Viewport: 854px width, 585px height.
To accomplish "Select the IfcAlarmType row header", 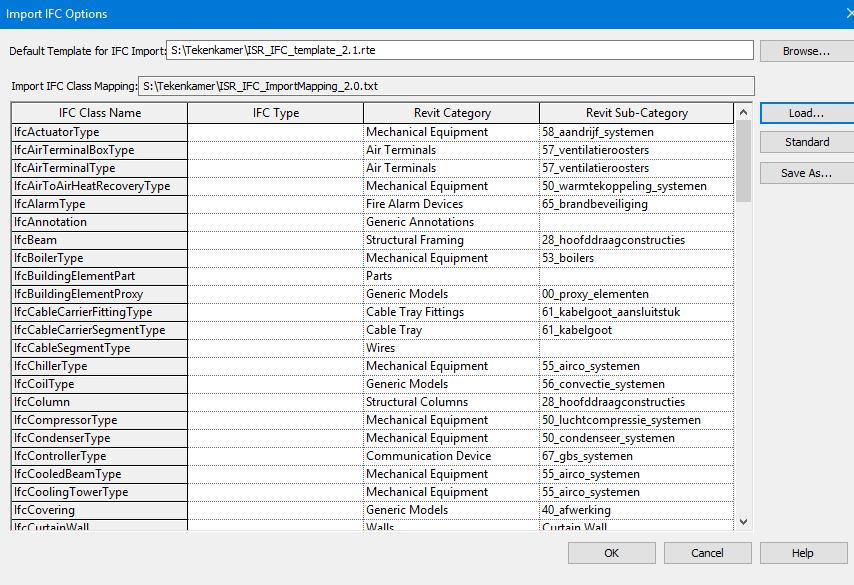I will (x=100, y=204).
